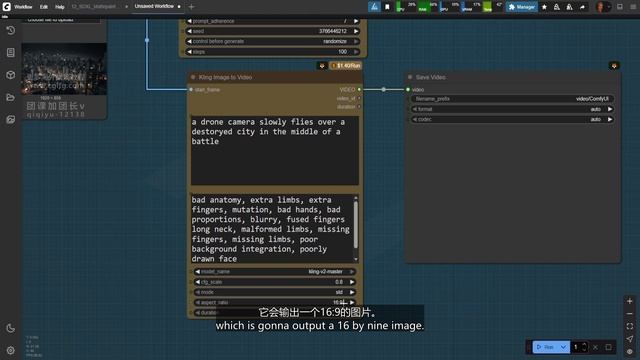The image size is (640, 360).
Task: Open the queue history sidebar panel
Action: (x=11, y=31)
